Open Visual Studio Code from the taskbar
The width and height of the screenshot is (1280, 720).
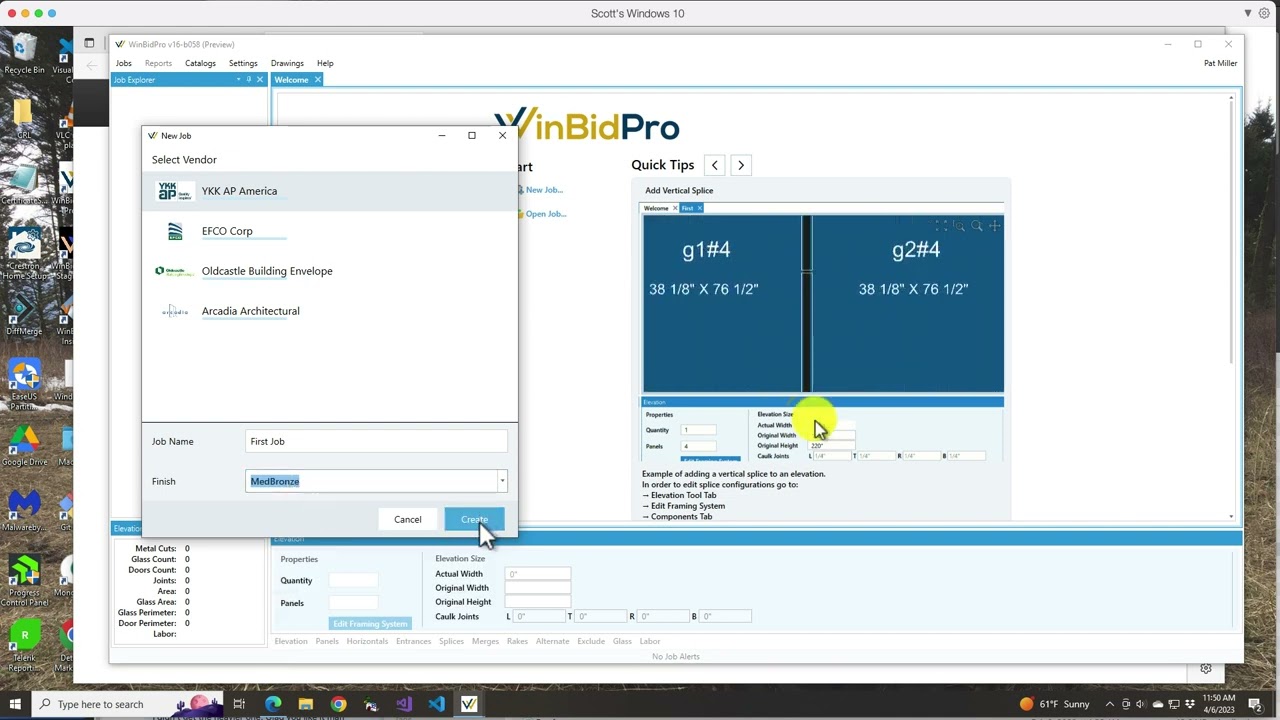pos(436,704)
